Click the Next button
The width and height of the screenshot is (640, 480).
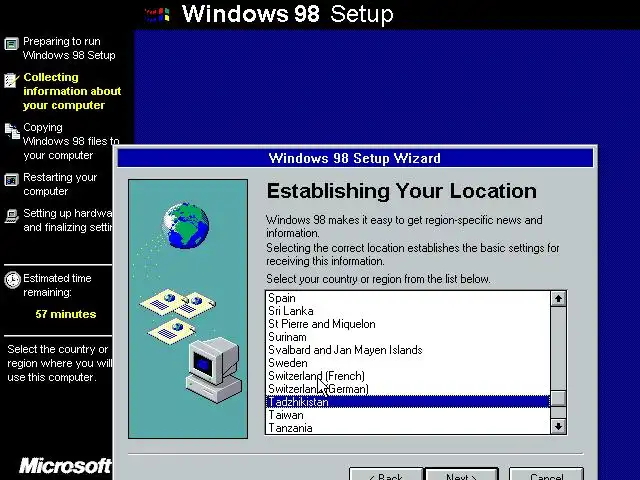pyautogui.click(x=462, y=475)
